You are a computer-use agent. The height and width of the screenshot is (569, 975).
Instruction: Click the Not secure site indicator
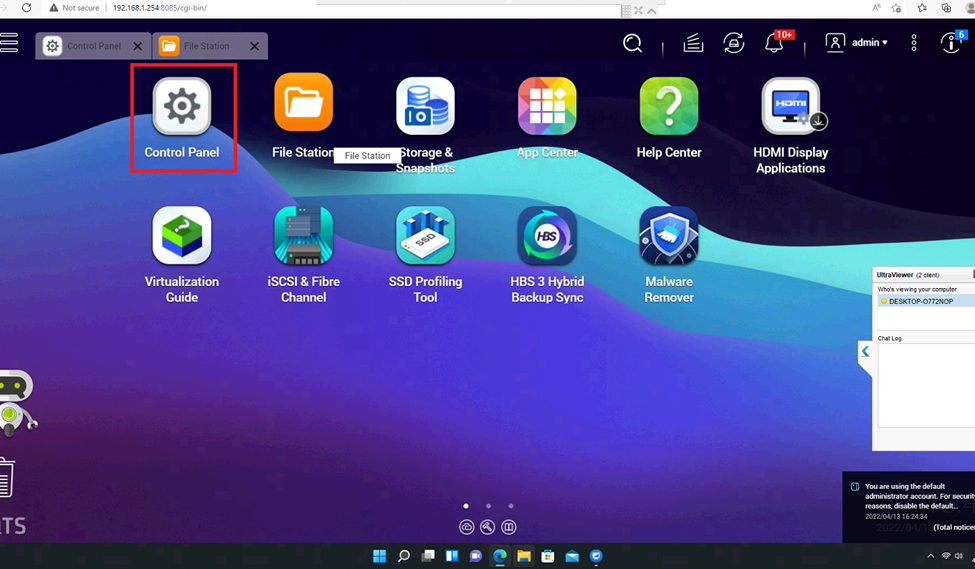click(74, 8)
